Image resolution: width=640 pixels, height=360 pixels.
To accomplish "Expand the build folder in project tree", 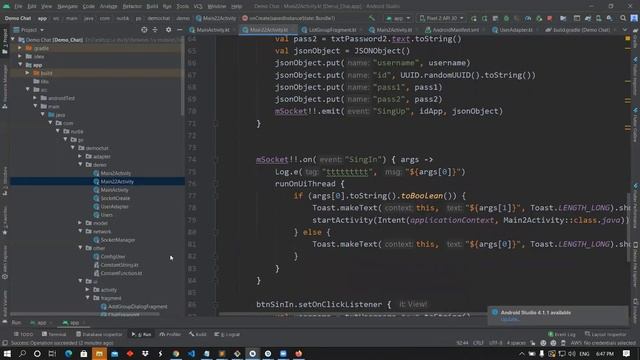I will click(x=28, y=73).
